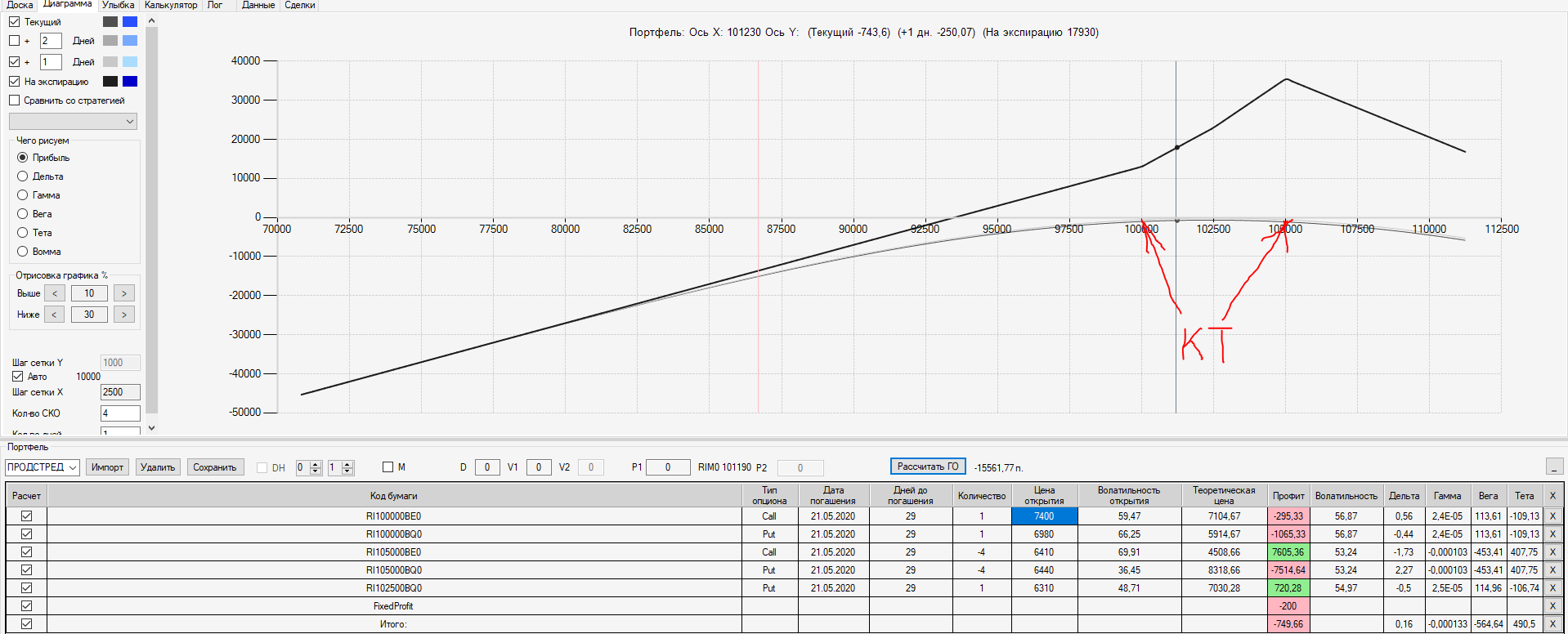Uncheck calculation box for RI105000BE0 row
The height and width of the screenshot is (634, 1568).
tap(26, 552)
